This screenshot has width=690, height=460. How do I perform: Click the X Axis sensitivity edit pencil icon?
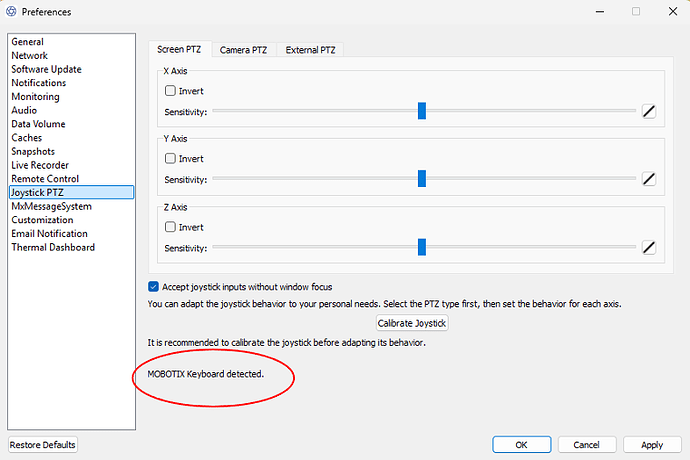[649, 111]
